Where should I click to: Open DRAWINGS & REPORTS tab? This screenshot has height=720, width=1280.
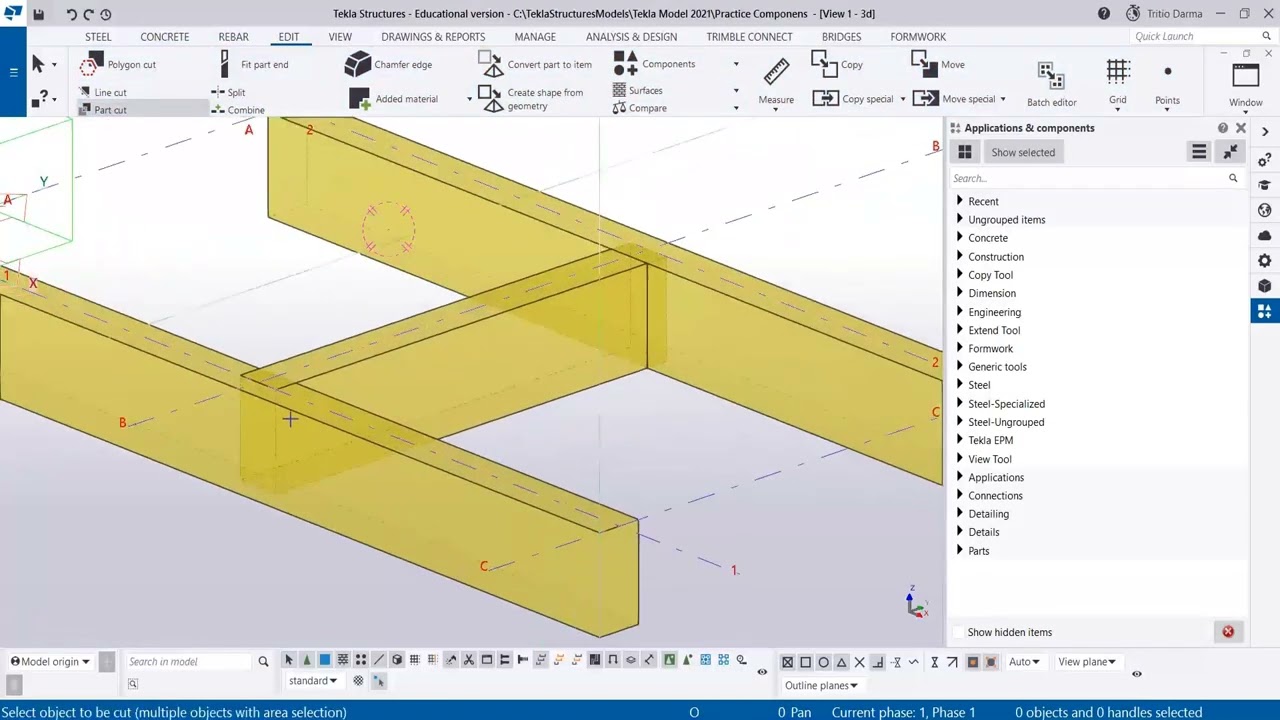(x=433, y=37)
